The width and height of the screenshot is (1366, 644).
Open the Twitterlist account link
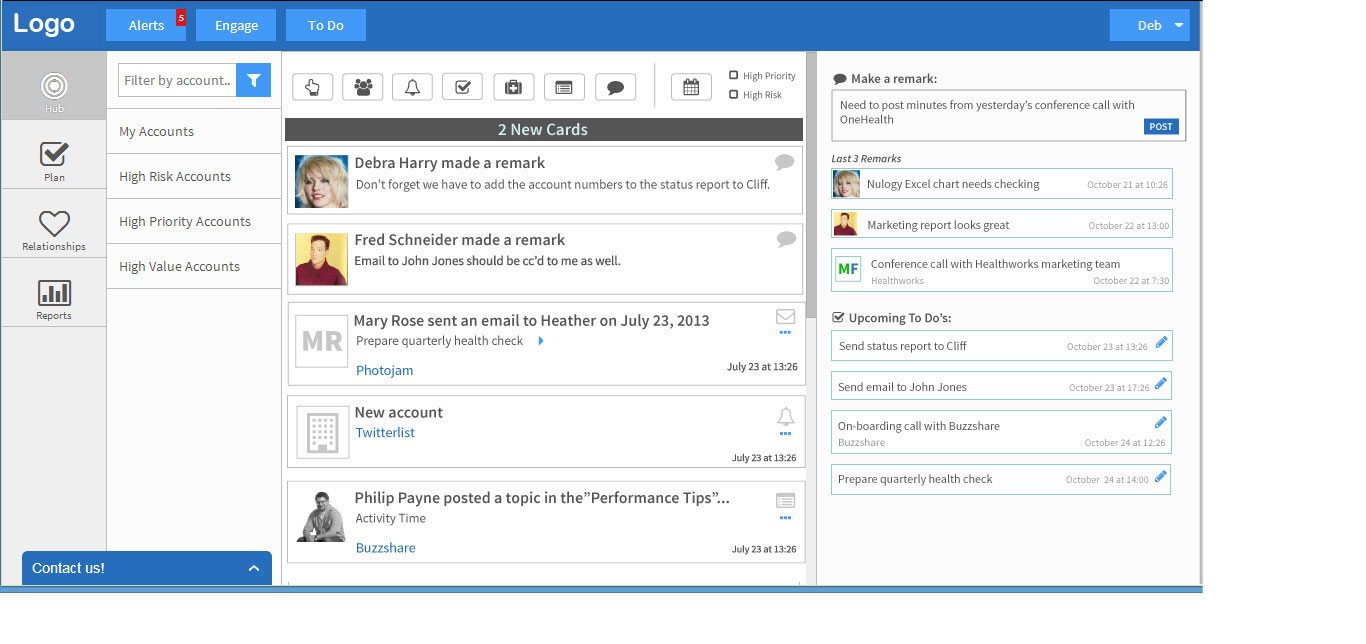coord(385,433)
